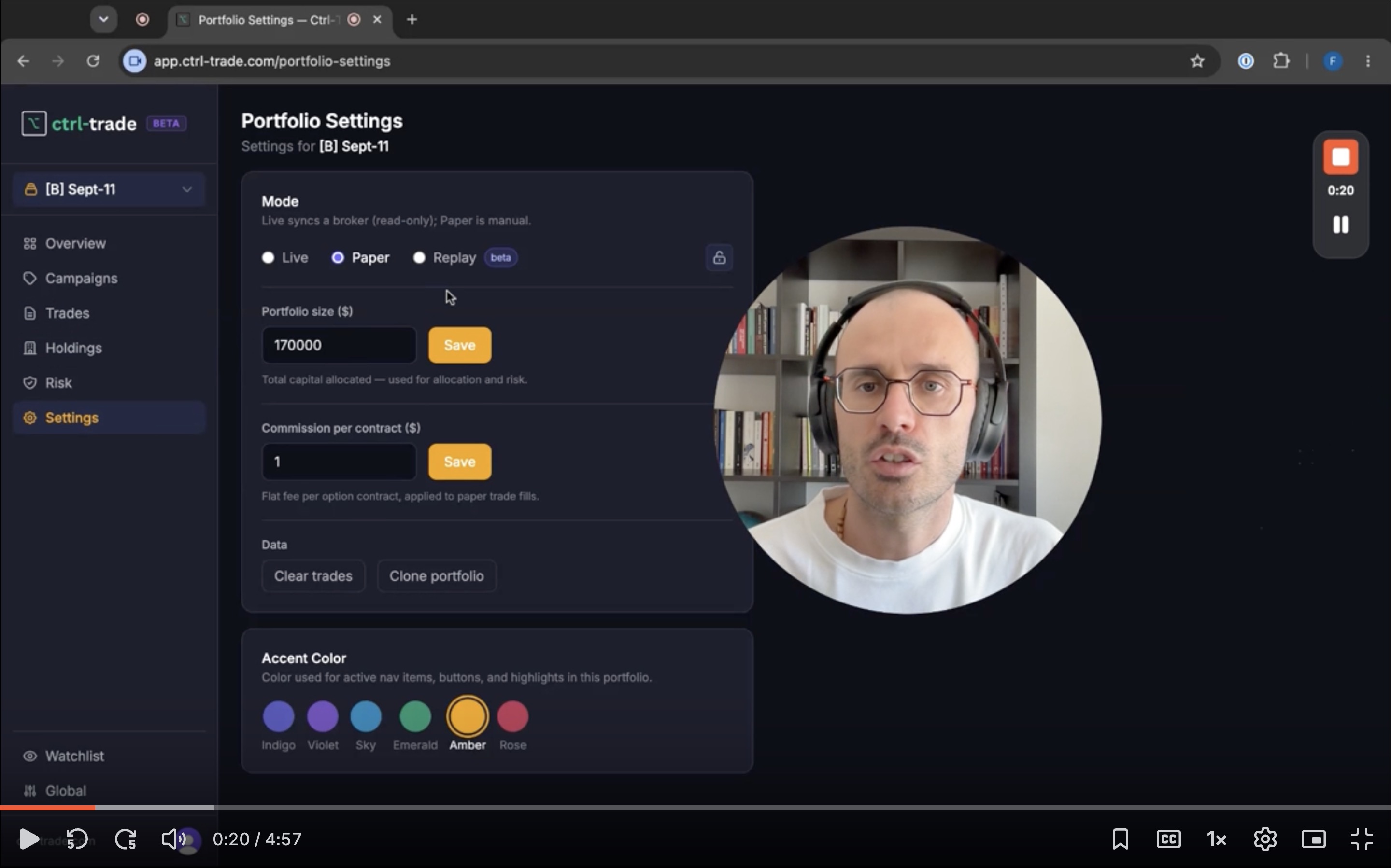Image resolution: width=1391 pixels, height=868 pixels.
Task: Click the portfolio size input field
Action: click(x=339, y=345)
